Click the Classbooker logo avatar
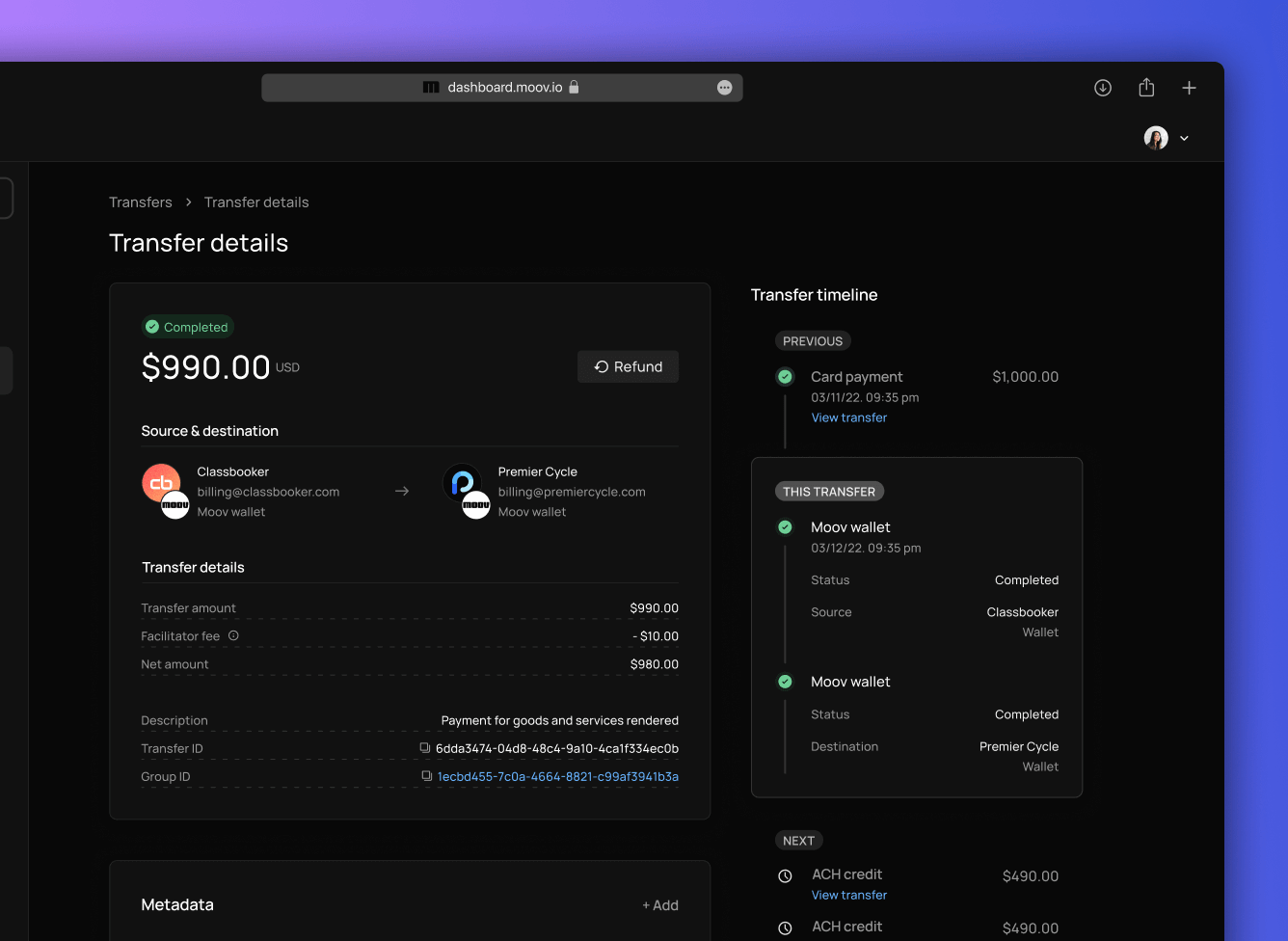The height and width of the screenshot is (941, 1288). coord(162,483)
